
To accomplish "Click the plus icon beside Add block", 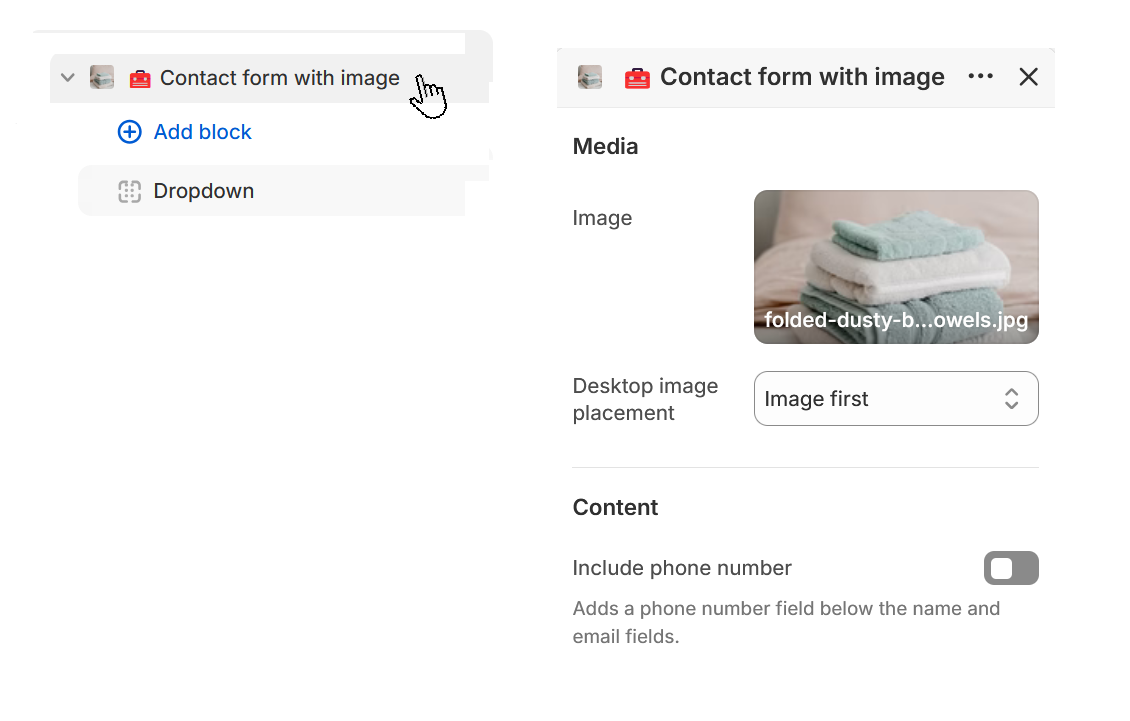I will click(x=130, y=131).
